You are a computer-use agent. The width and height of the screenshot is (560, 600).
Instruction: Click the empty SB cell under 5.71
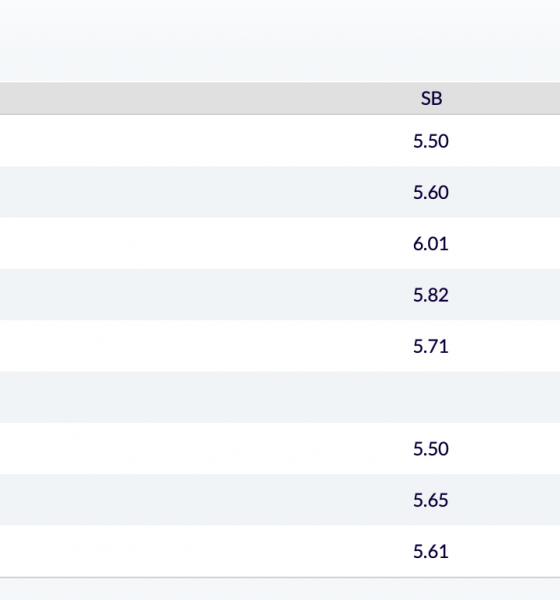431,397
